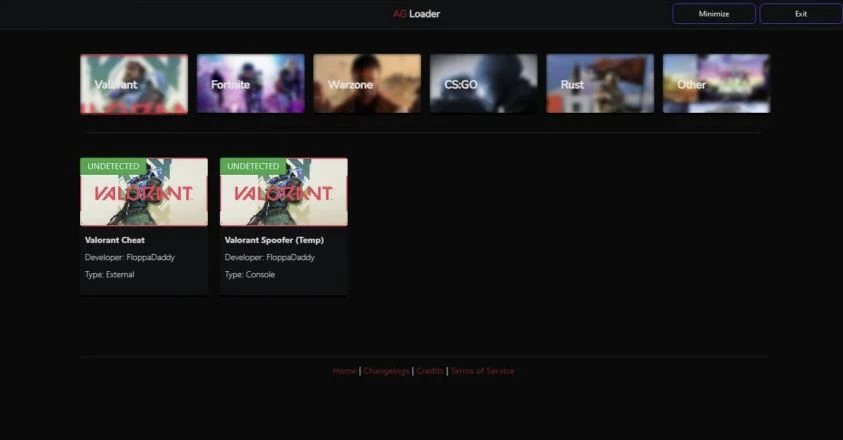View the Credits link
843x440 pixels.
(430, 371)
